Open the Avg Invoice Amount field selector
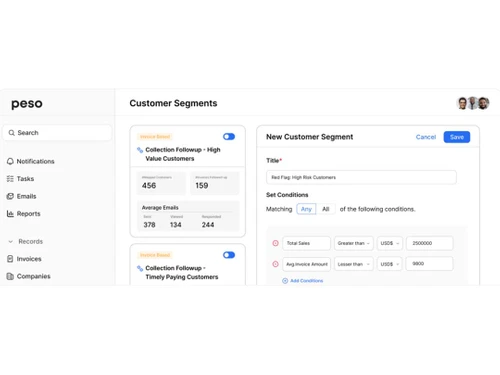This screenshot has width=500, height=375. tap(306, 264)
